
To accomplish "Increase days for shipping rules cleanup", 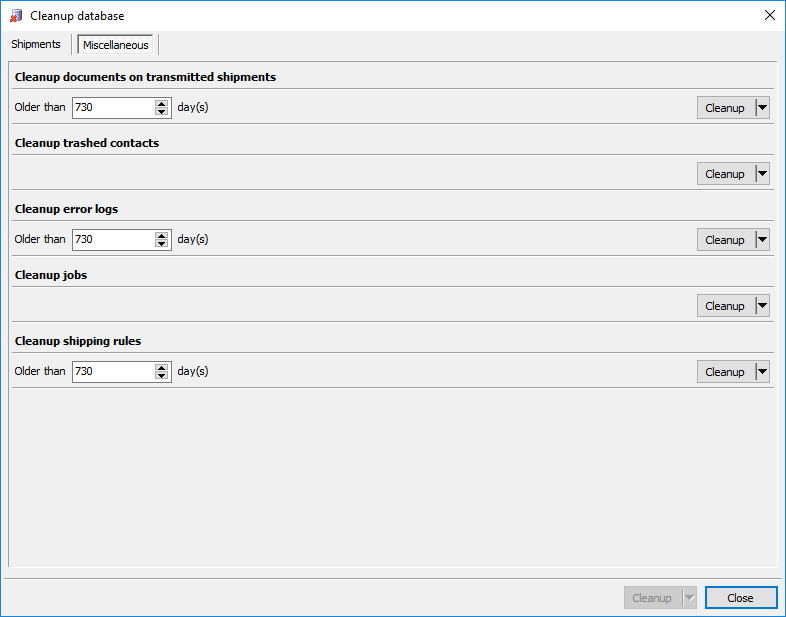I will 162,367.
